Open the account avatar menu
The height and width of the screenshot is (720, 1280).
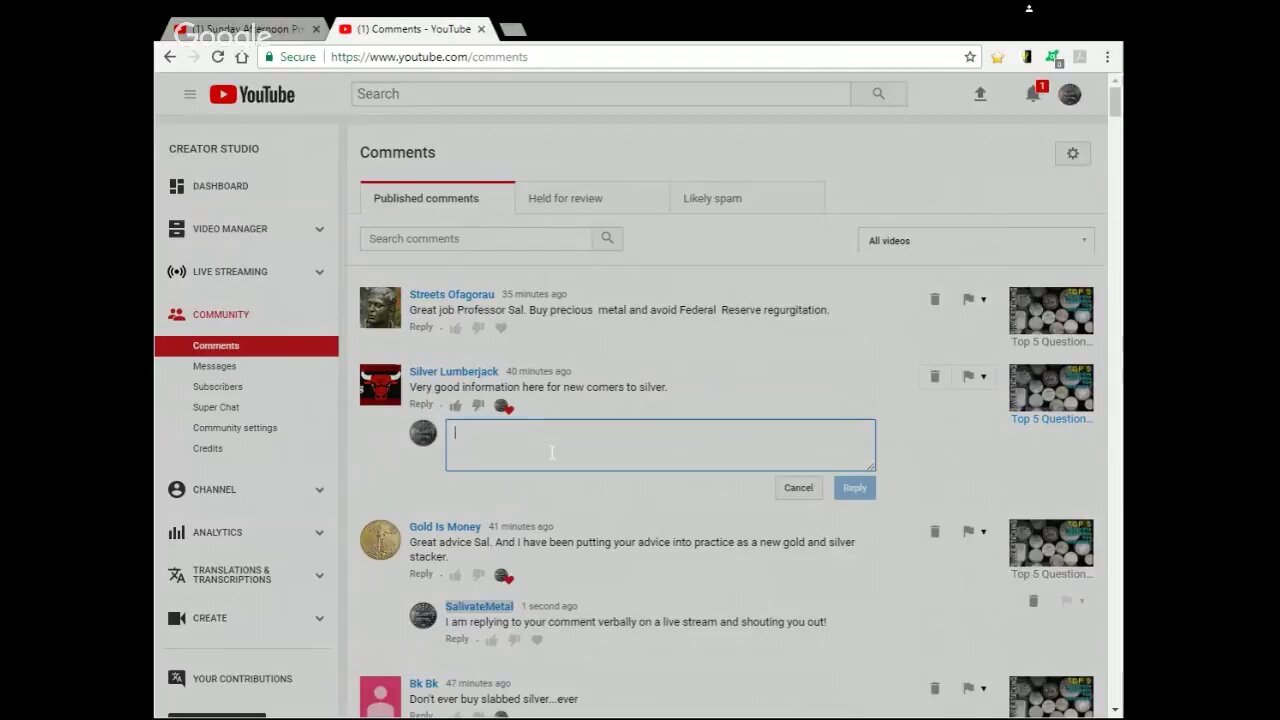[1070, 94]
